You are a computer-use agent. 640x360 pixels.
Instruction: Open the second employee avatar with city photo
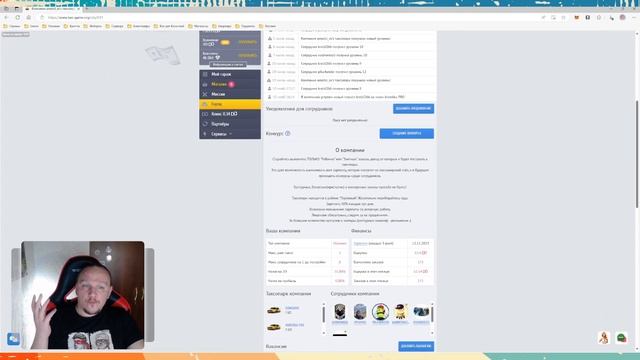360,311
